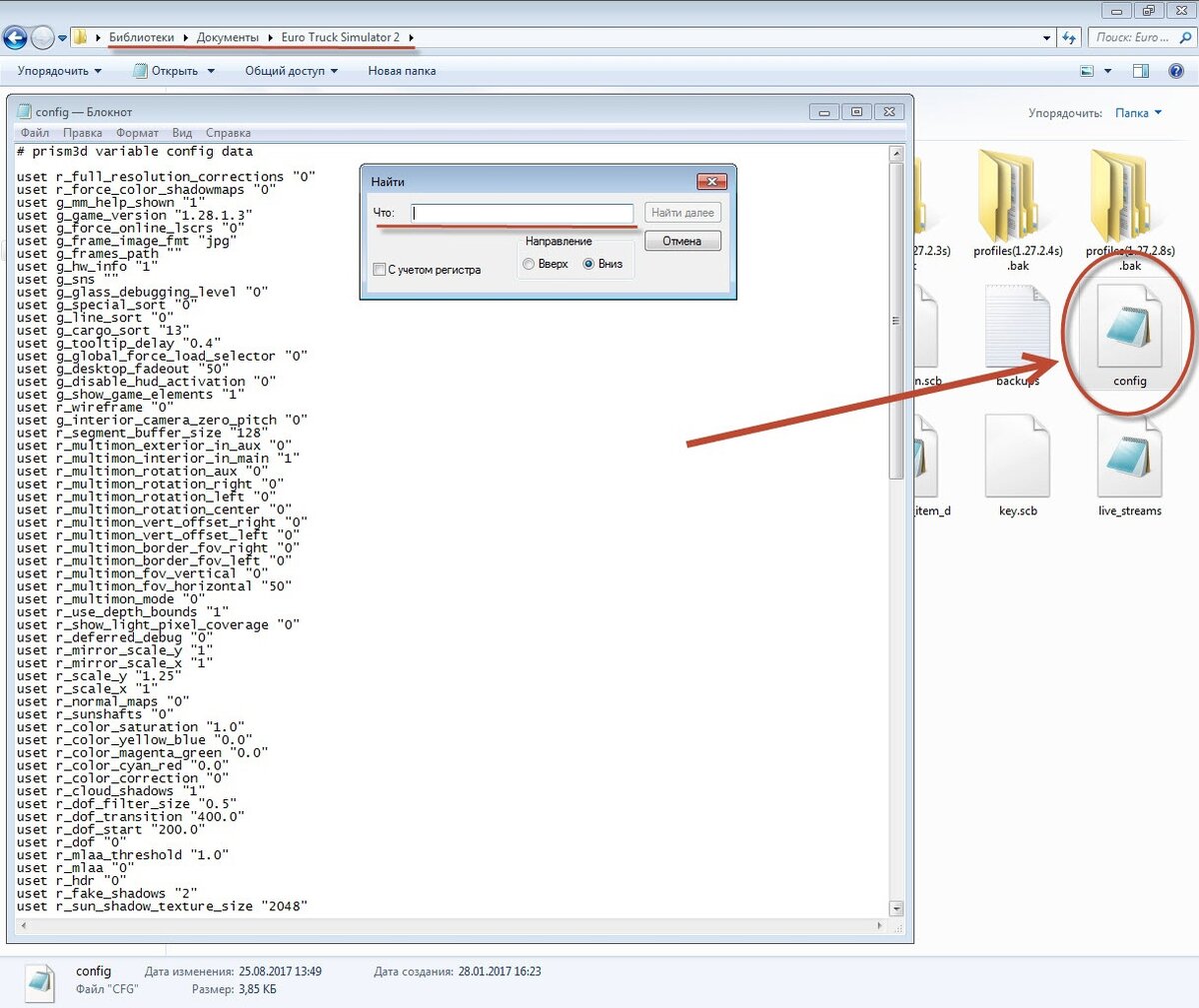Create a folder with 'Новая папка'

(402, 71)
